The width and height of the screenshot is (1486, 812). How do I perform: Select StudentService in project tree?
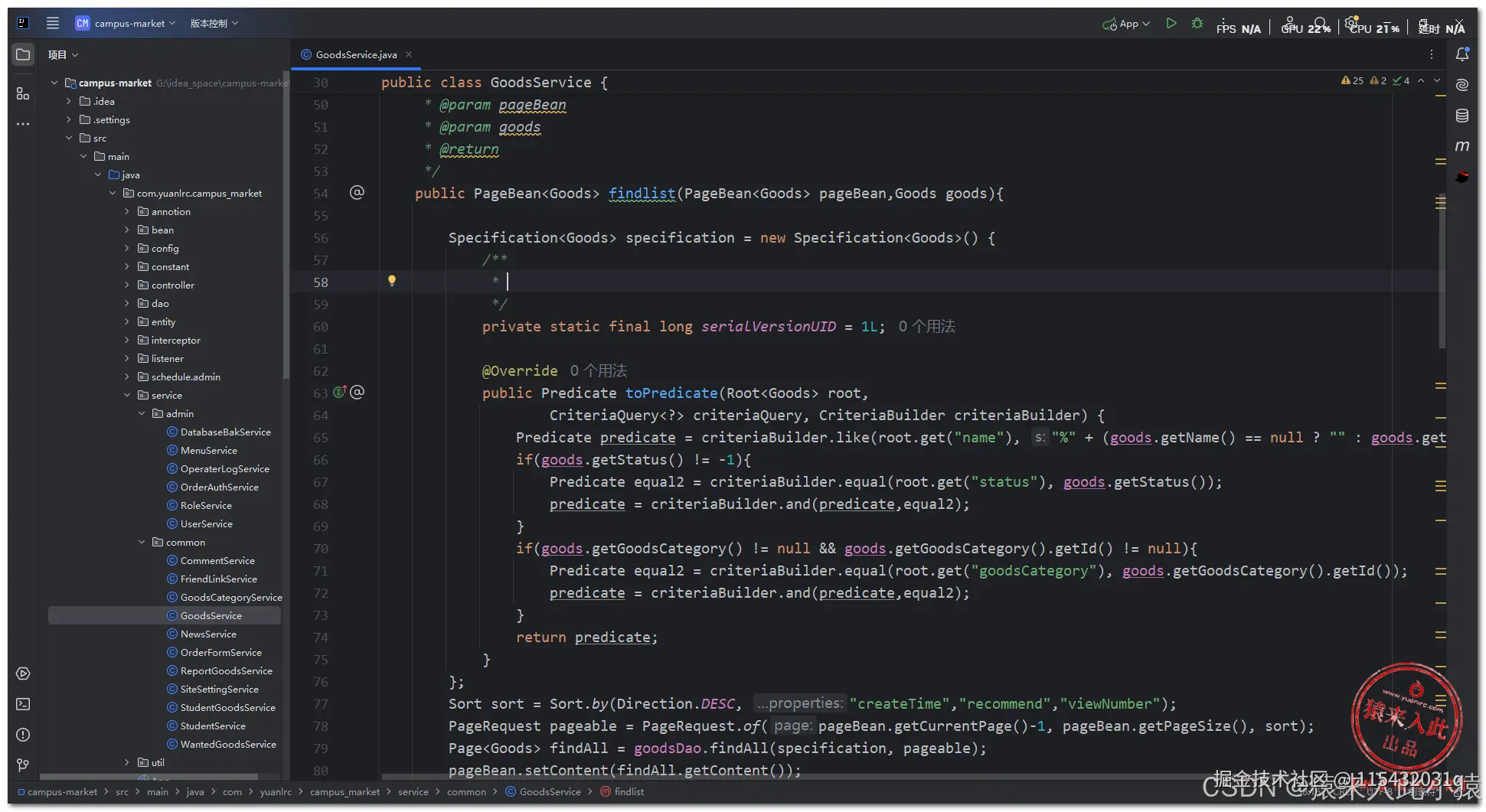point(213,726)
